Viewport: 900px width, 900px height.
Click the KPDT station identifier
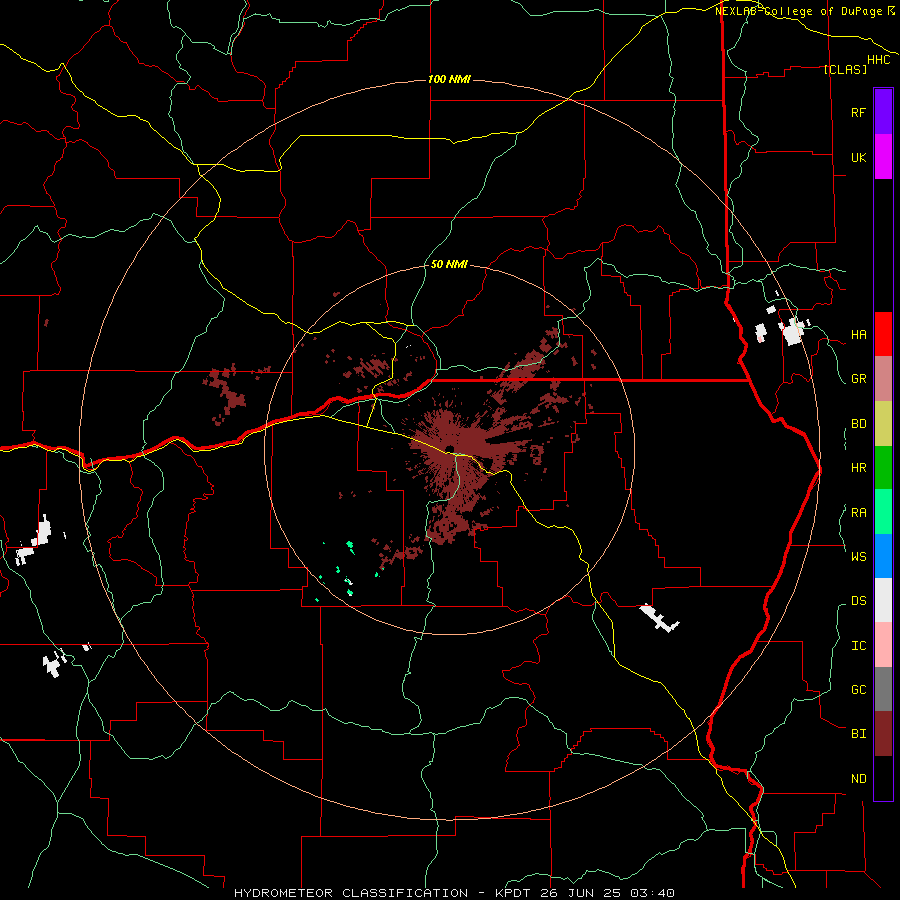[x=514, y=893]
